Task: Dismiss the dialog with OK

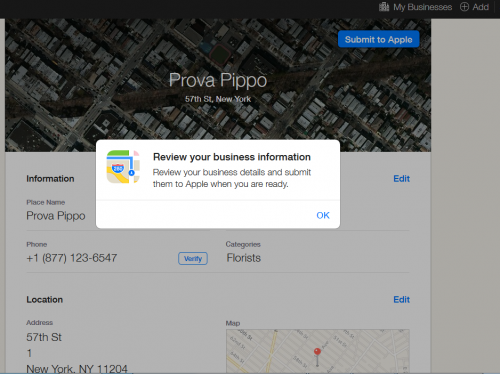Action: coord(323,215)
